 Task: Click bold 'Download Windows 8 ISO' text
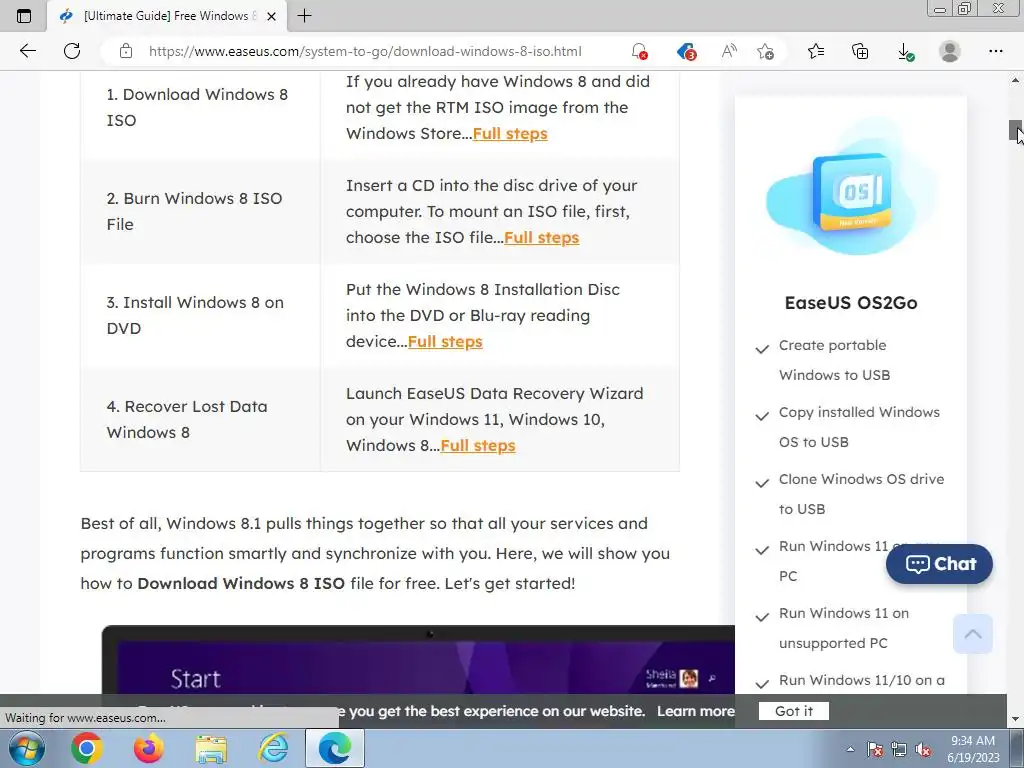[241, 583]
